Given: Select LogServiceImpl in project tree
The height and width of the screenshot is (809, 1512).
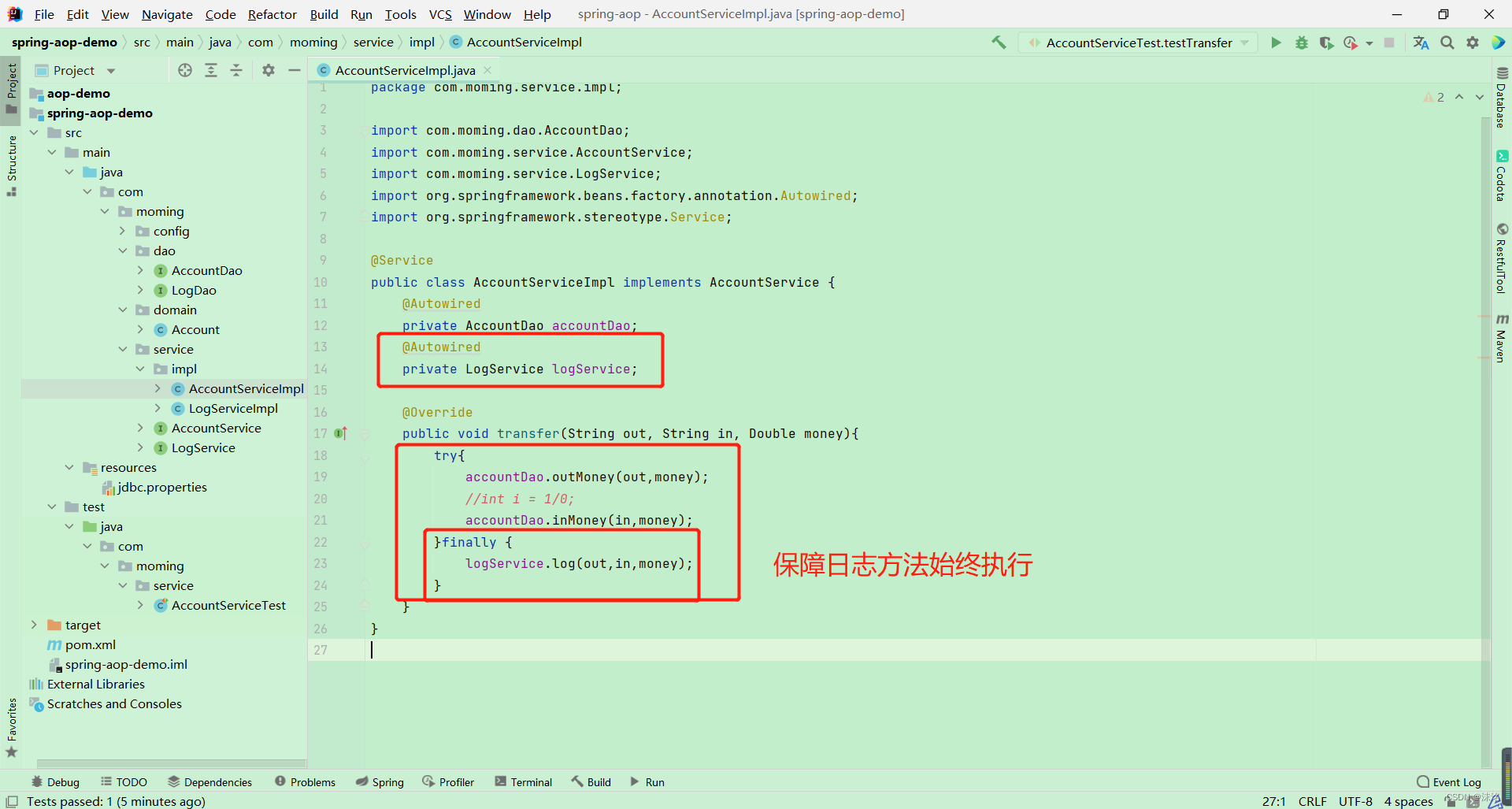Looking at the screenshot, I should pyautogui.click(x=233, y=408).
